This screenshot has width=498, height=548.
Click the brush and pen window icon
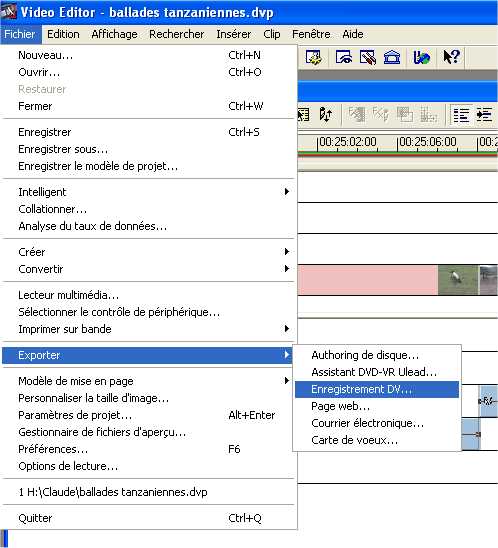point(368,57)
